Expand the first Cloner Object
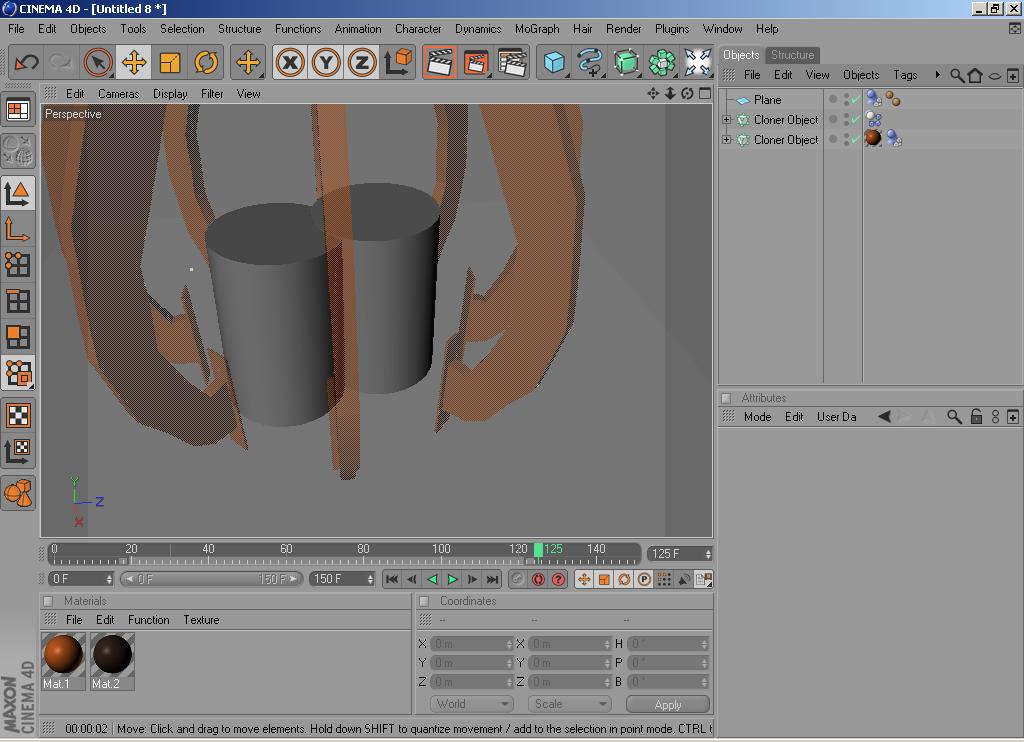The image size is (1024, 742). 727,120
